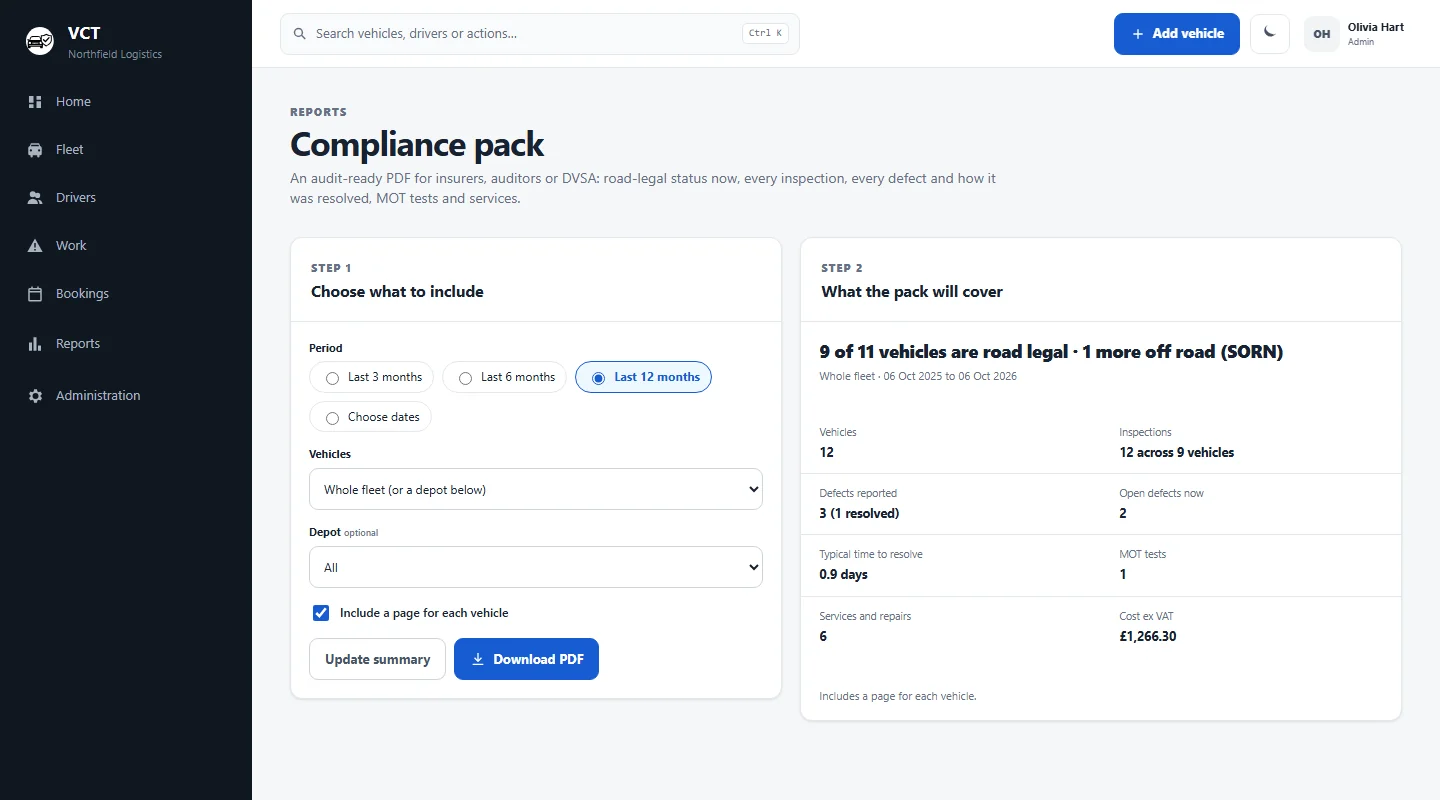Select the Choose dates option
Viewport: 1440px width, 800px height.
371,417
